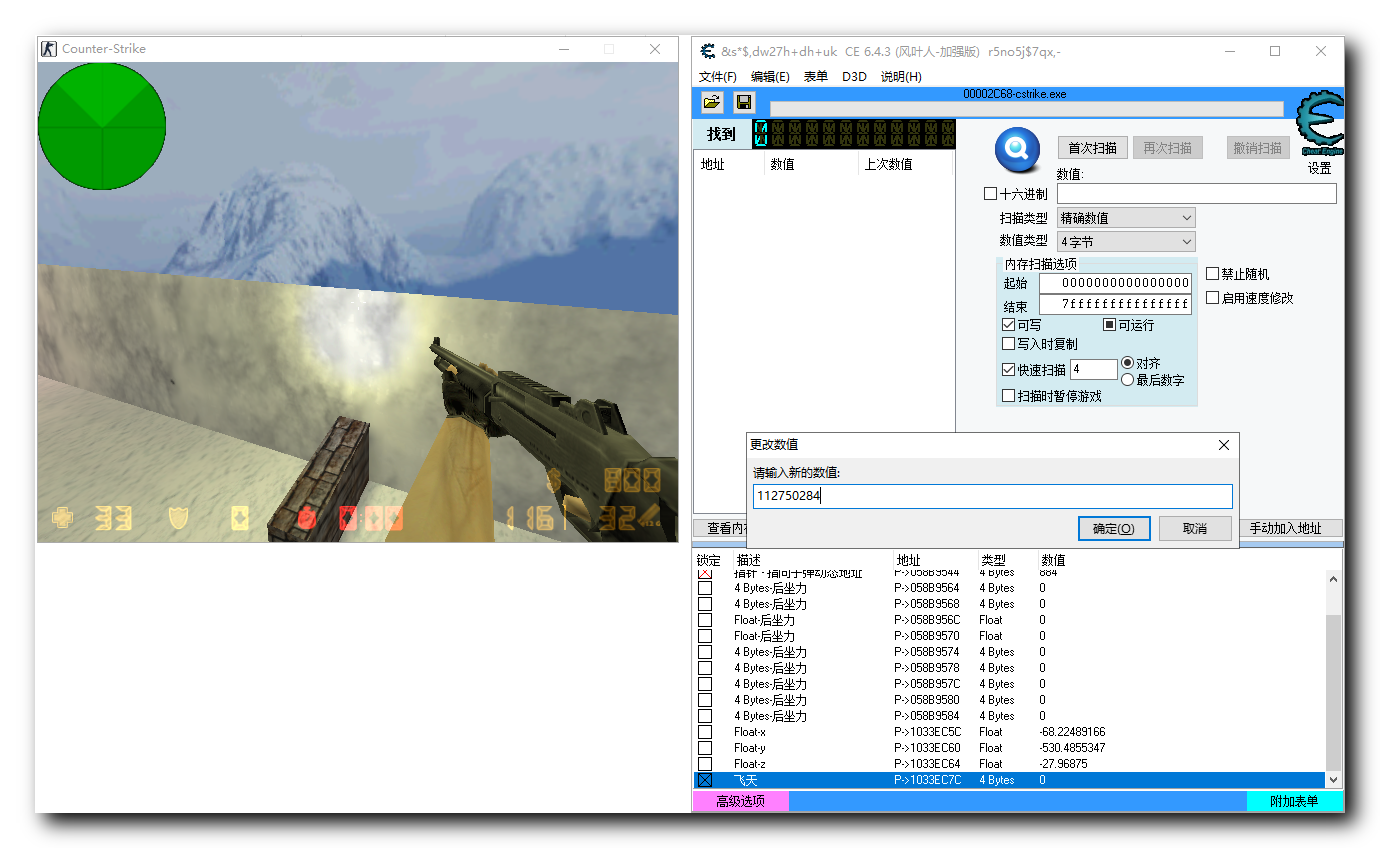The image size is (1380, 848).
Task: Click the new value input field
Action: [x=992, y=497]
